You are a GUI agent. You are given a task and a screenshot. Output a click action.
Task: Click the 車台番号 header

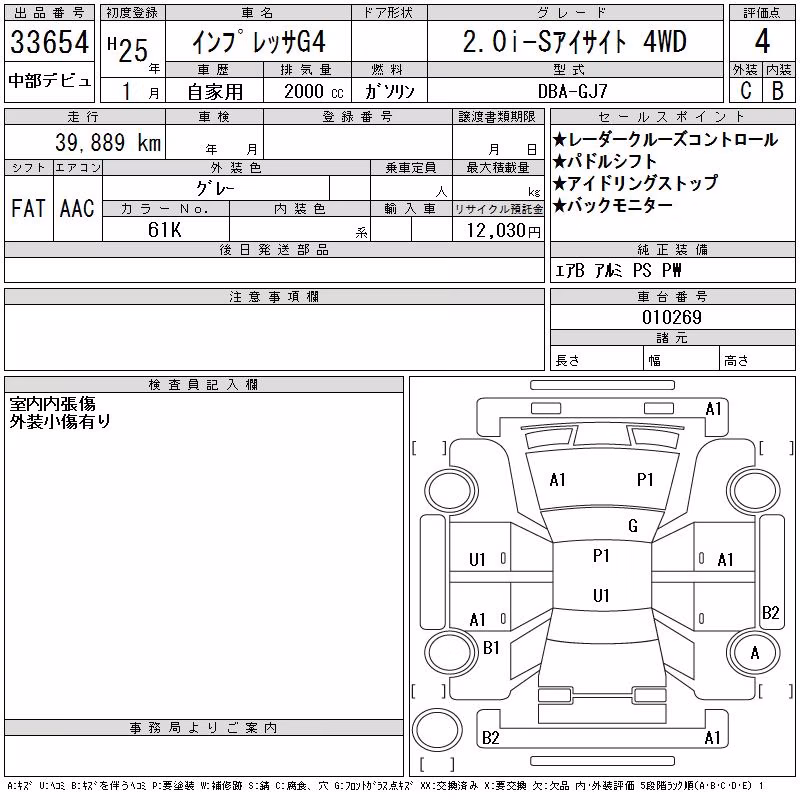tap(672, 296)
